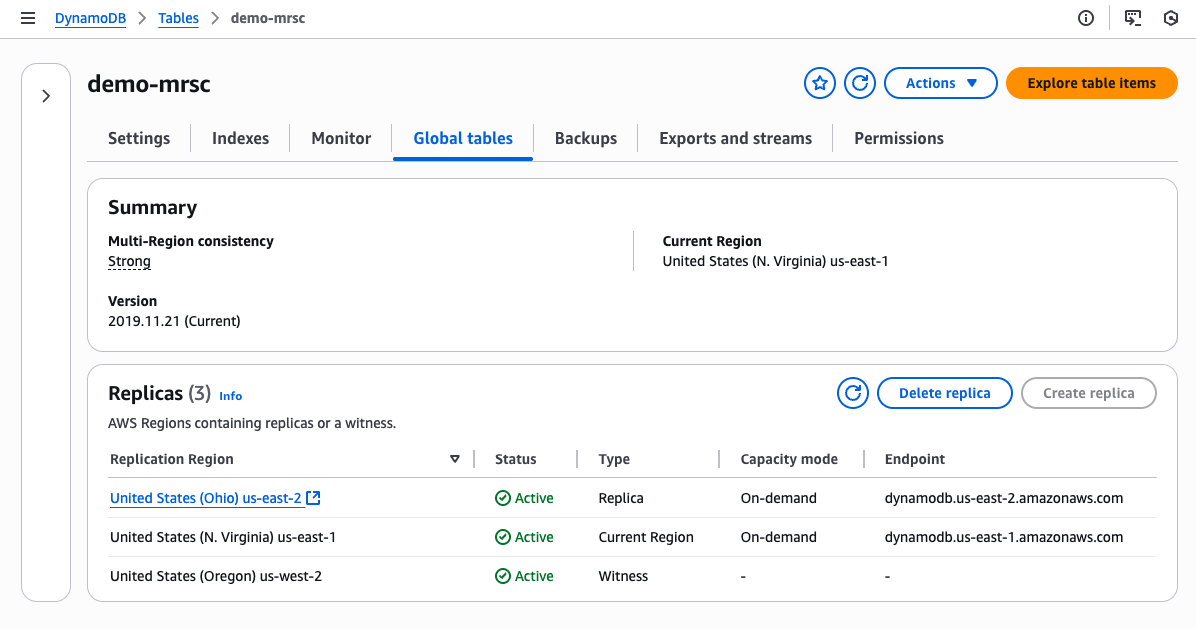
Task: Click Explore table items button
Action: (1091, 83)
